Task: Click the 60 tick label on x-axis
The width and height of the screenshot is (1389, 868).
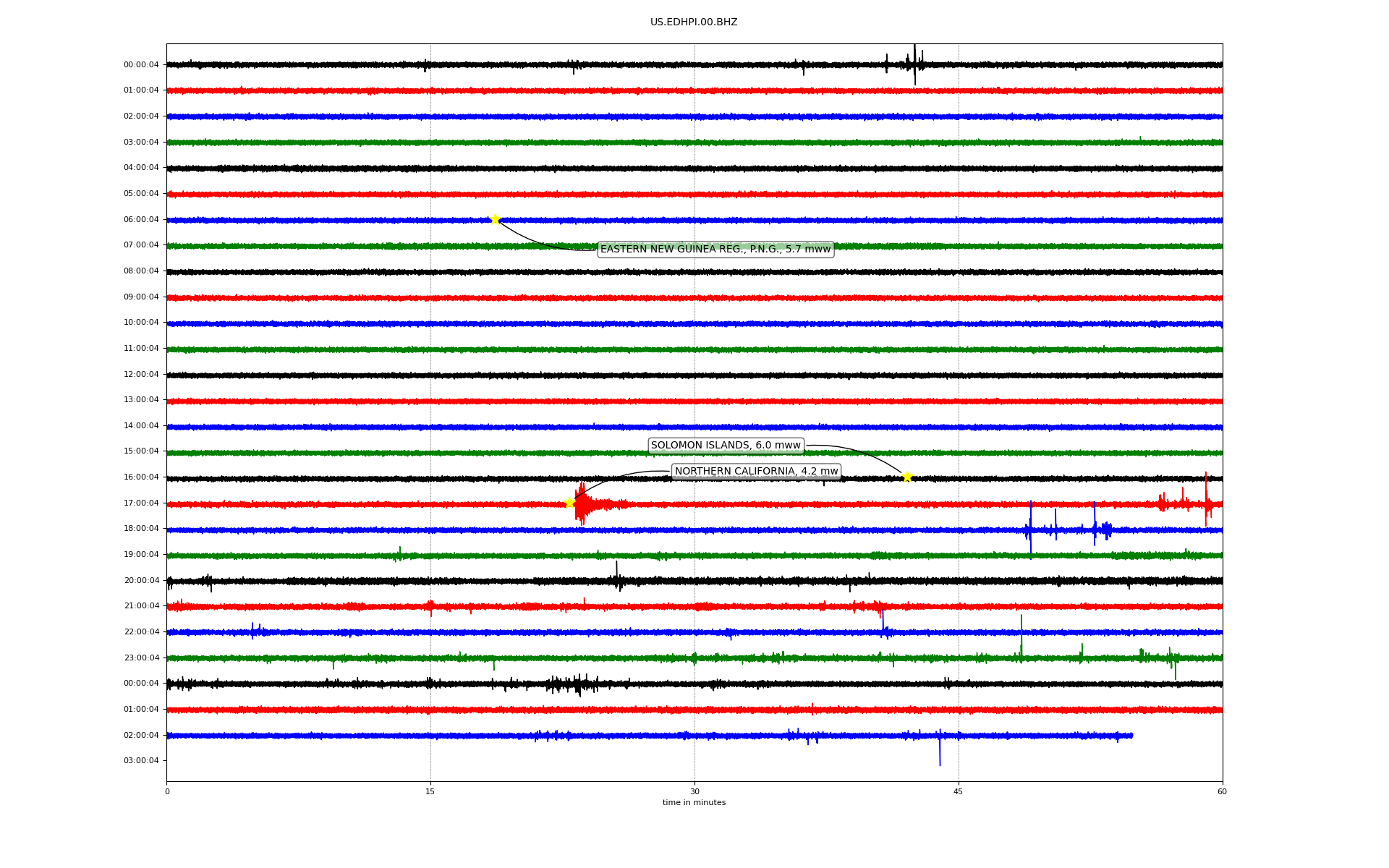Action: (x=1222, y=791)
